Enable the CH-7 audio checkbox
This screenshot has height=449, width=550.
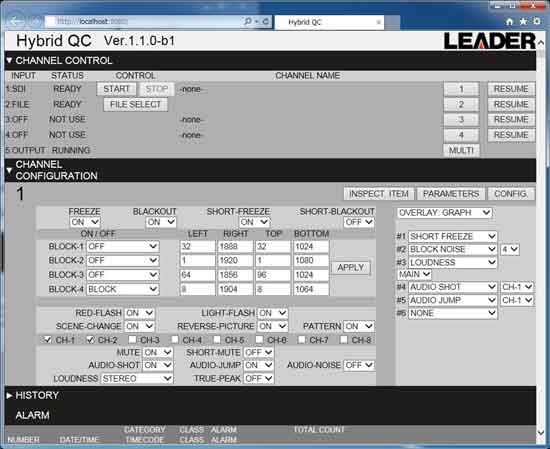301,340
